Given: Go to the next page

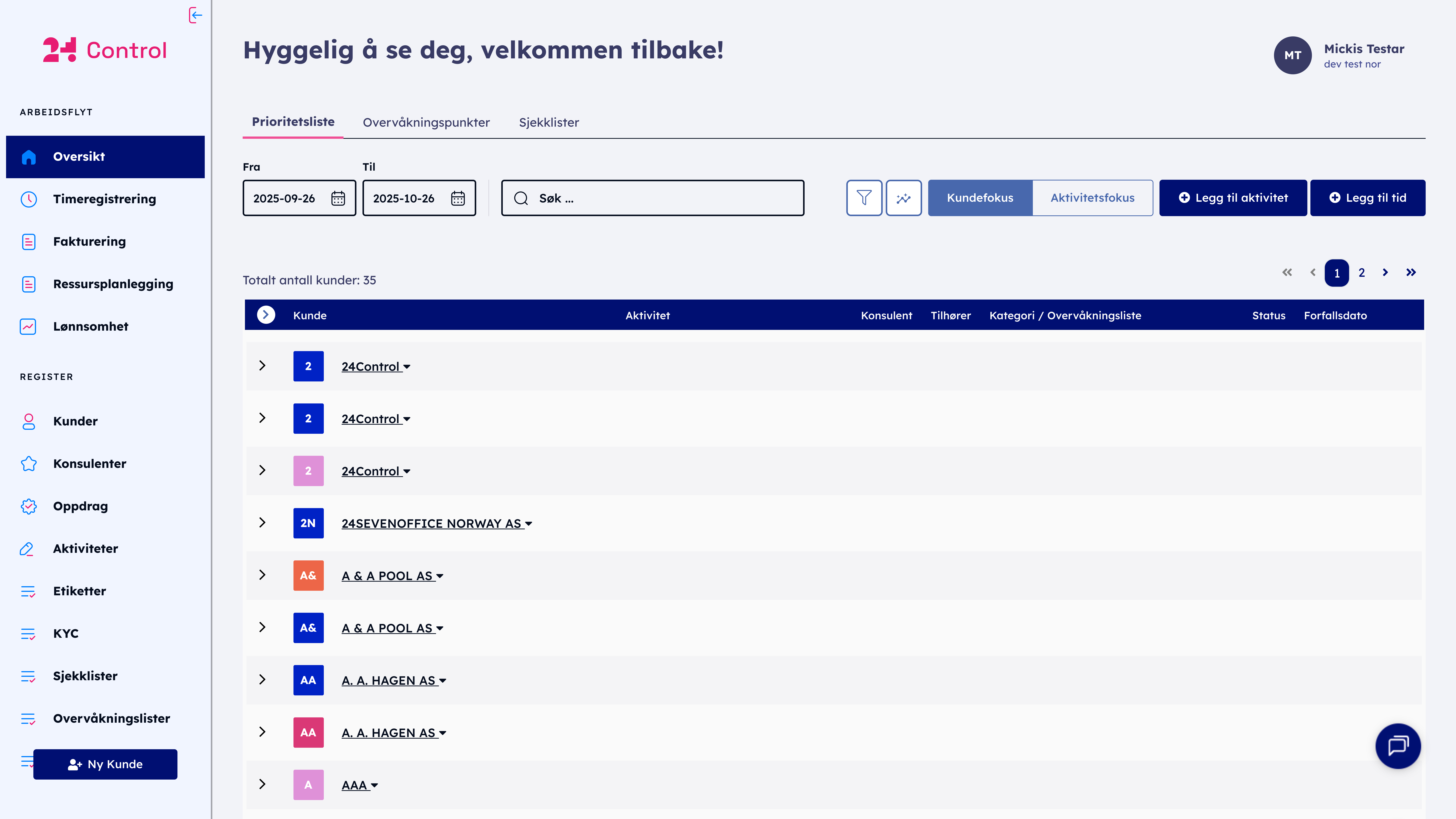Looking at the screenshot, I should (x=1385, y=272).
